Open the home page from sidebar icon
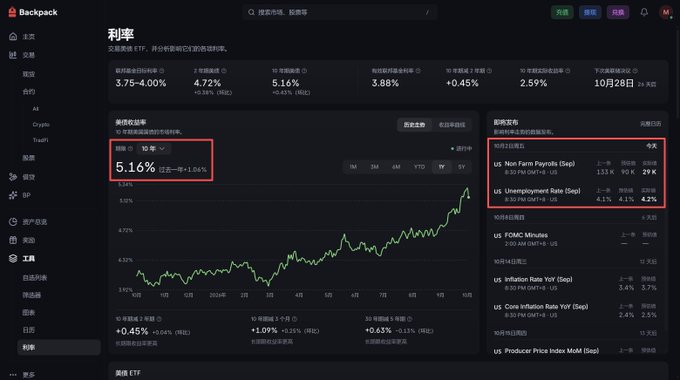The height and width of the screenshot is (380, 680). tap(13, 36)
